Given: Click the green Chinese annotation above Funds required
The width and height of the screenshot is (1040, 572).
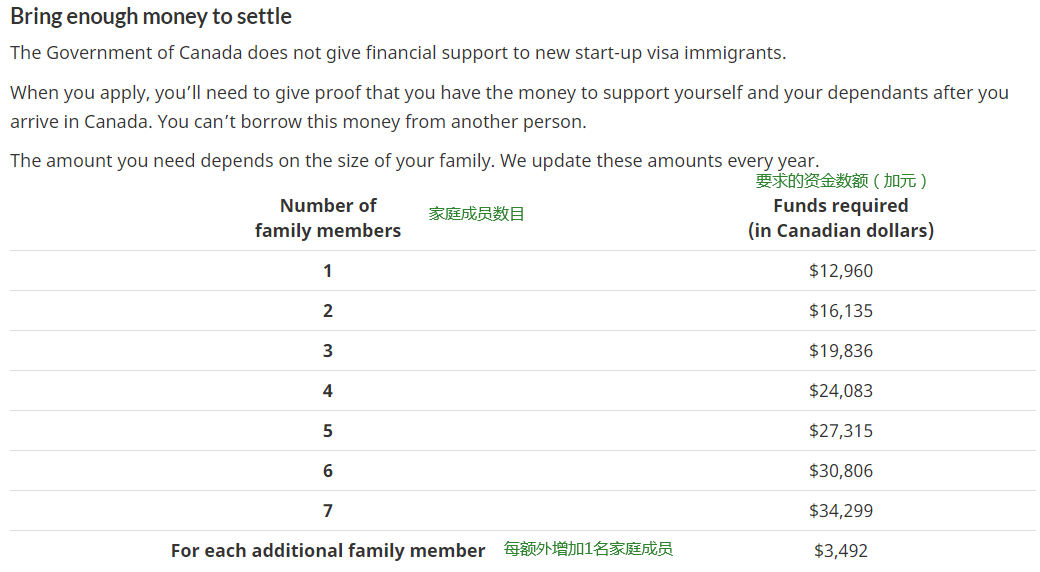Looking at the screenshot, I should point(841,180).
